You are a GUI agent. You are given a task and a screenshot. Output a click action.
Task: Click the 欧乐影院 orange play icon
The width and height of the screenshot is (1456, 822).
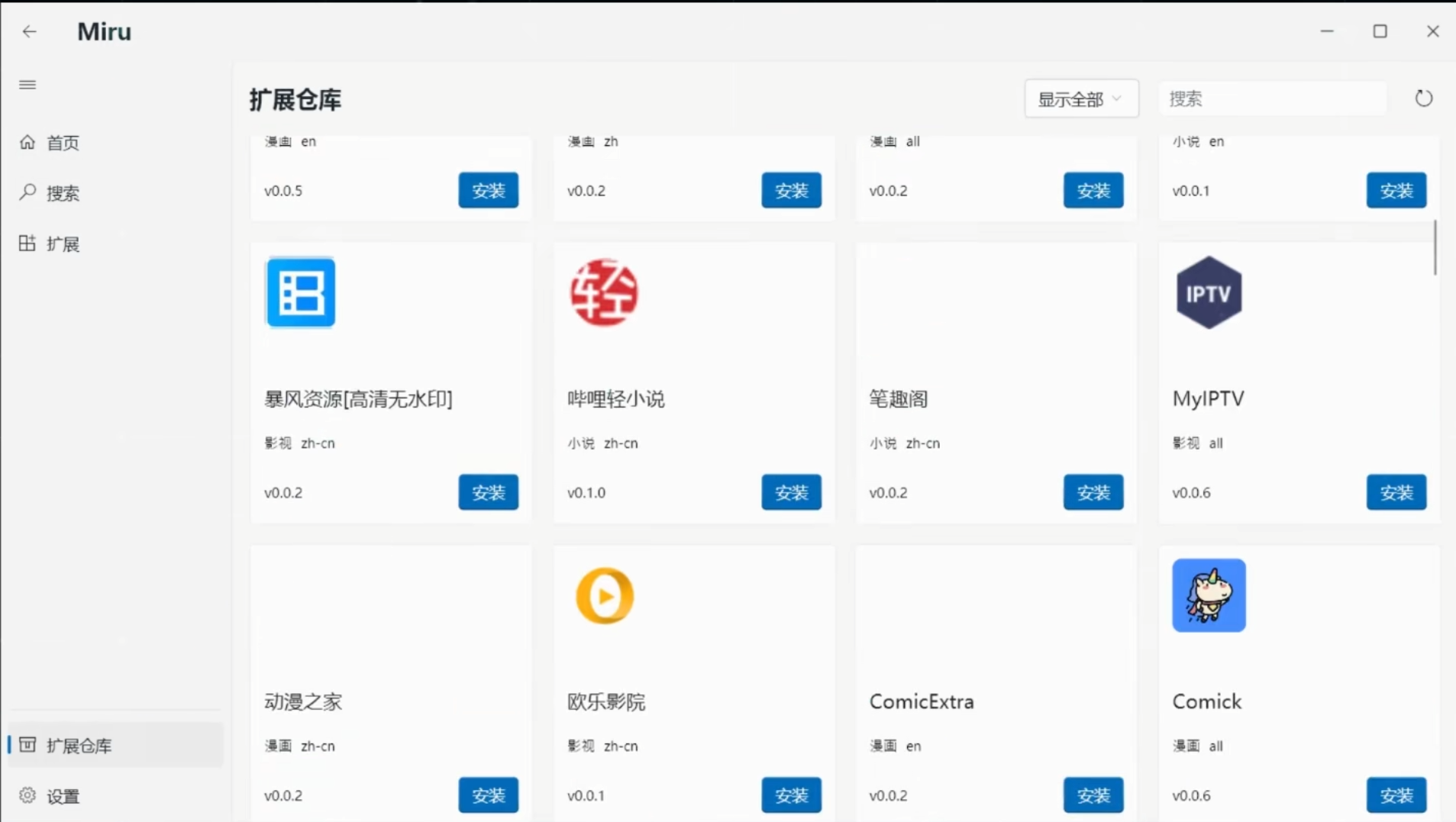[604, 596]
